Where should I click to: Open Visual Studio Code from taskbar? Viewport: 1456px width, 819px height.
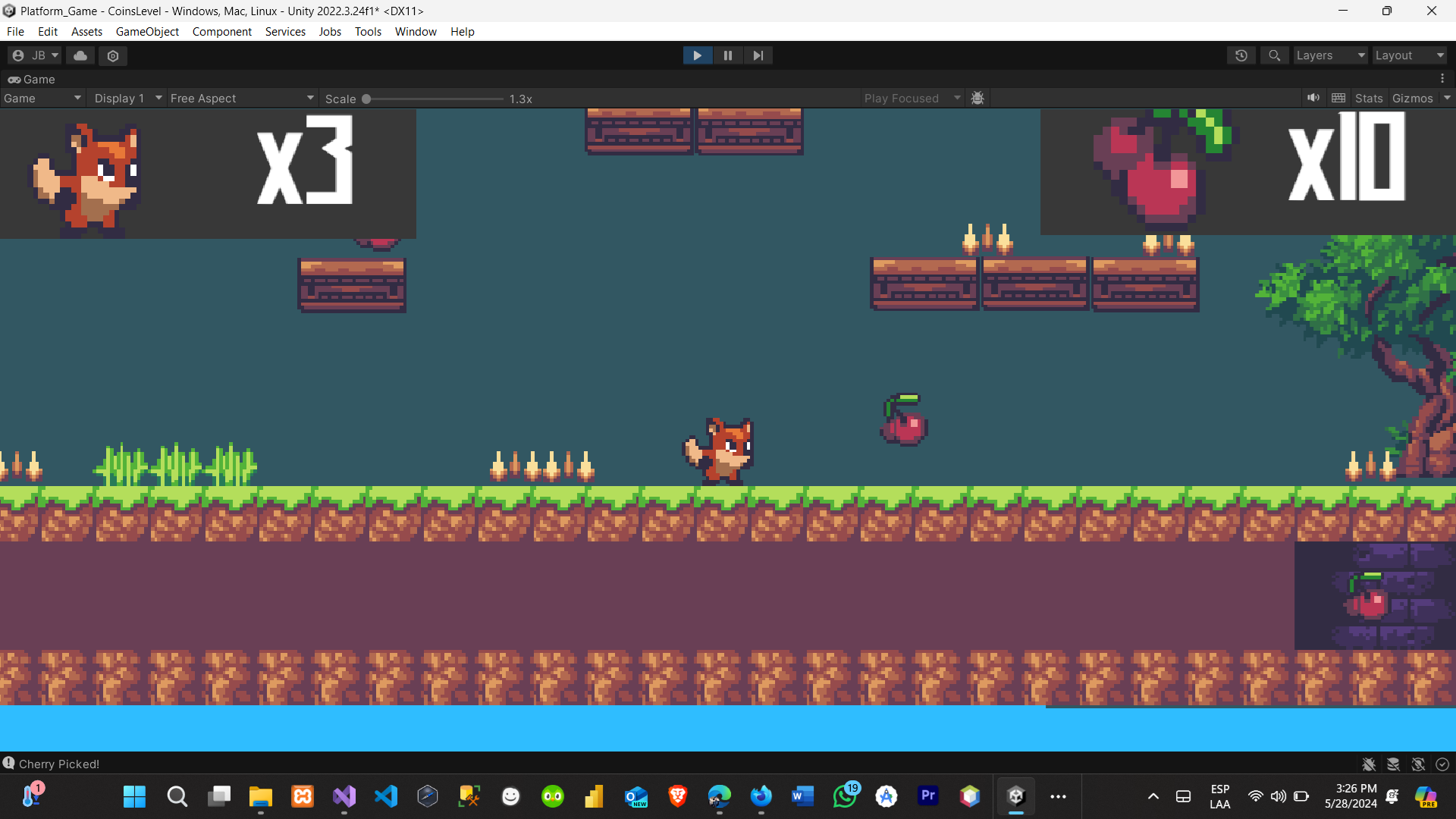[386, 796]
